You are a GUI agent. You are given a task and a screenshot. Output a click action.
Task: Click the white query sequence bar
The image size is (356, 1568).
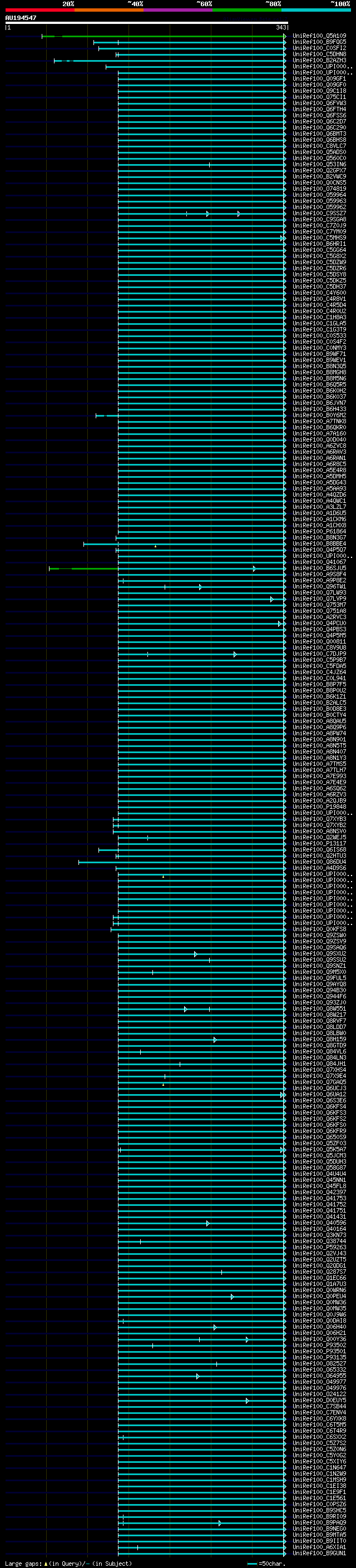146,22
